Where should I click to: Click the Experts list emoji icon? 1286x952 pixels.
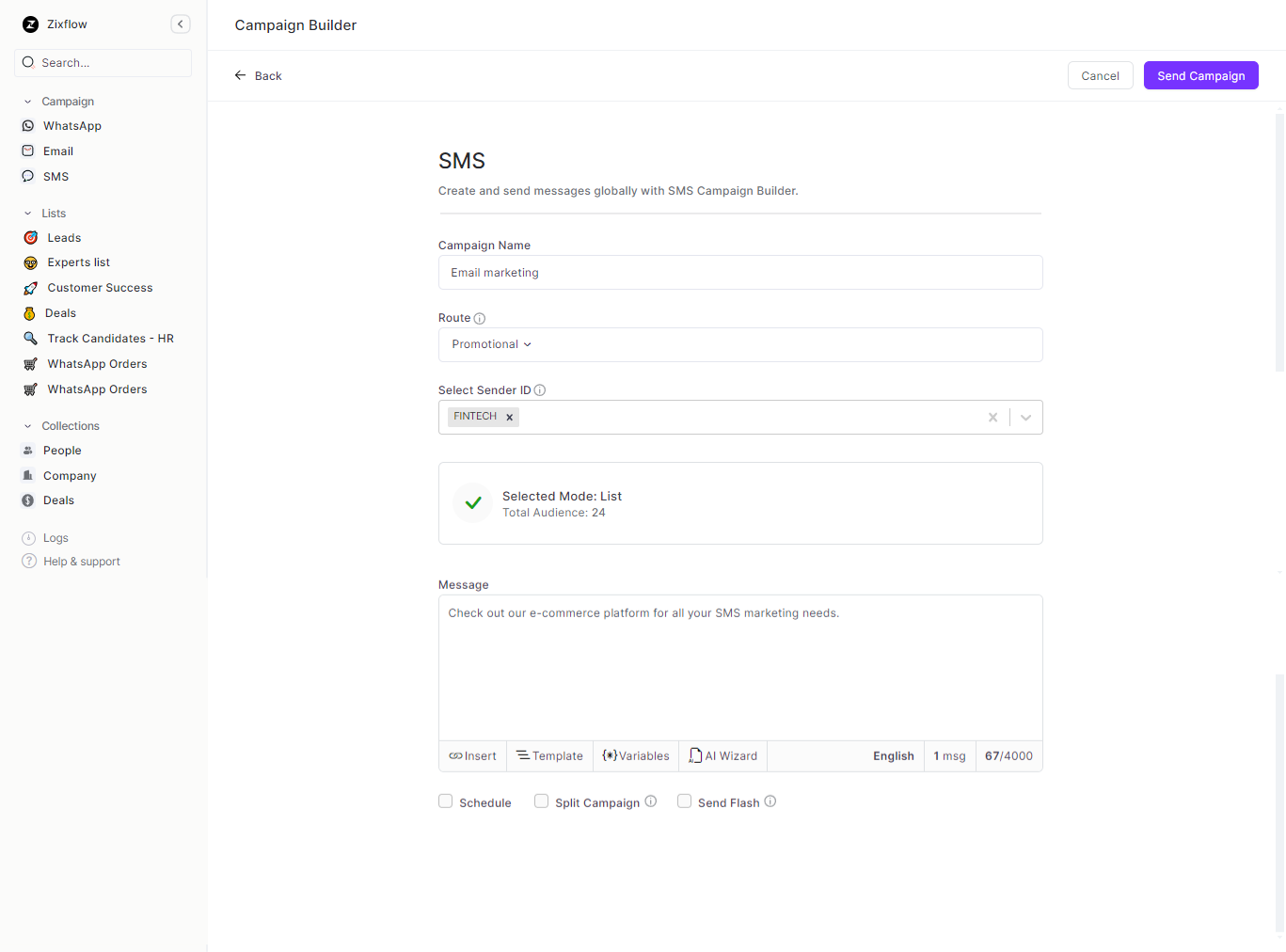point(30,263)
